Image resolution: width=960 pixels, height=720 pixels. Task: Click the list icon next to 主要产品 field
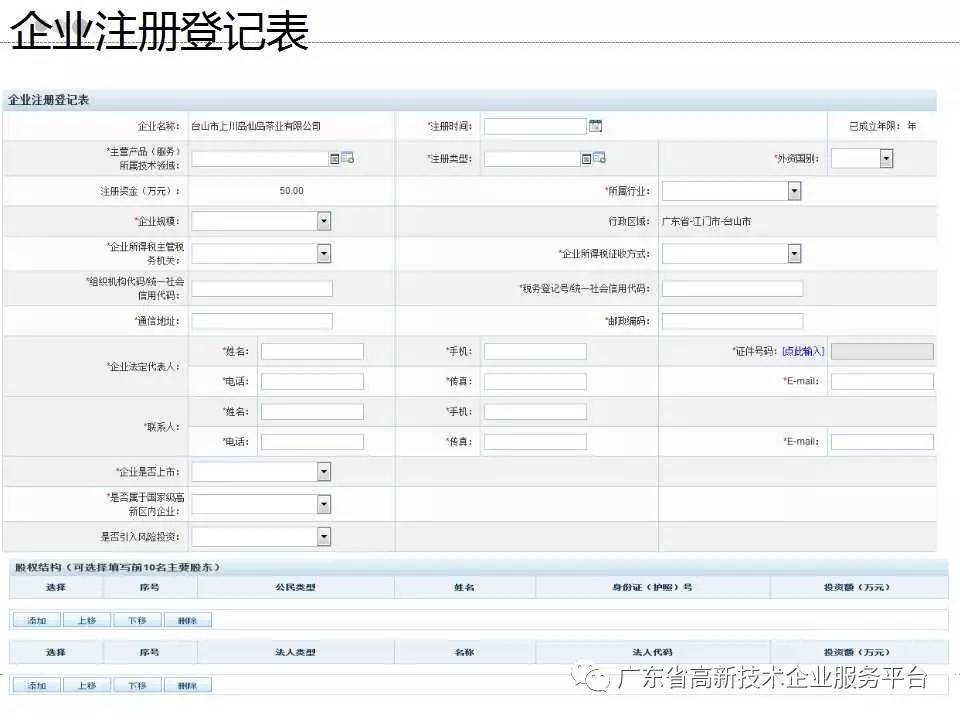point(335,158)
